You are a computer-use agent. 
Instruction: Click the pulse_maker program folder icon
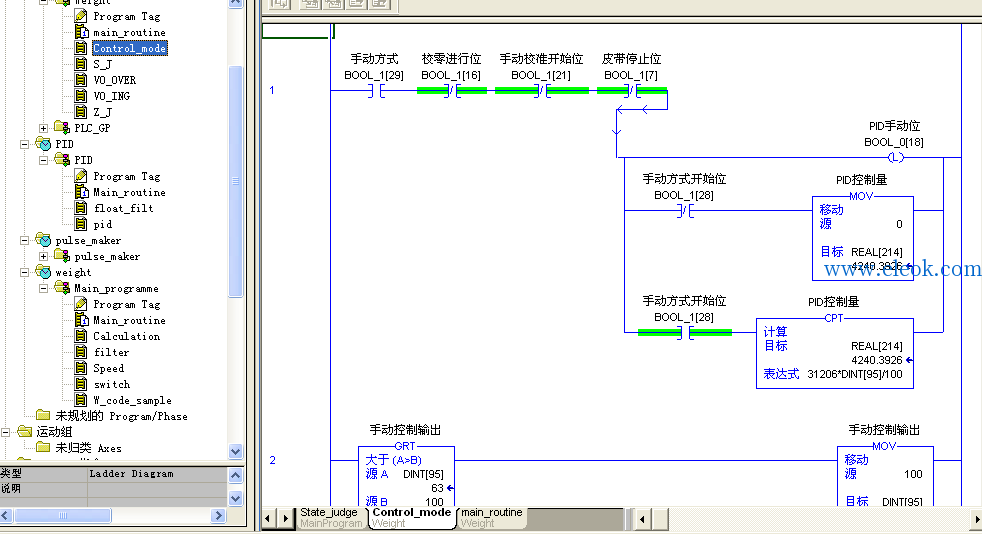[x=62, y=255]
